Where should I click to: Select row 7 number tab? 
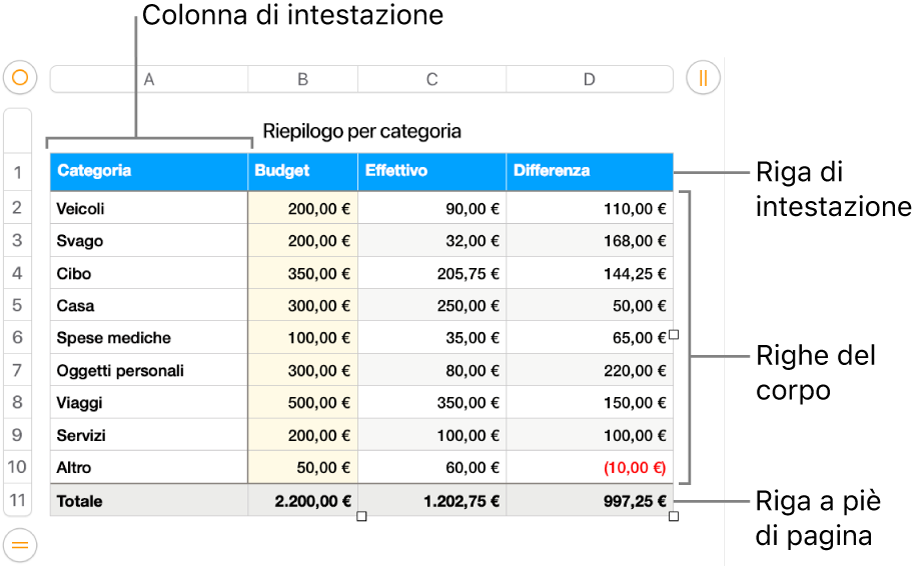[18, 370]
